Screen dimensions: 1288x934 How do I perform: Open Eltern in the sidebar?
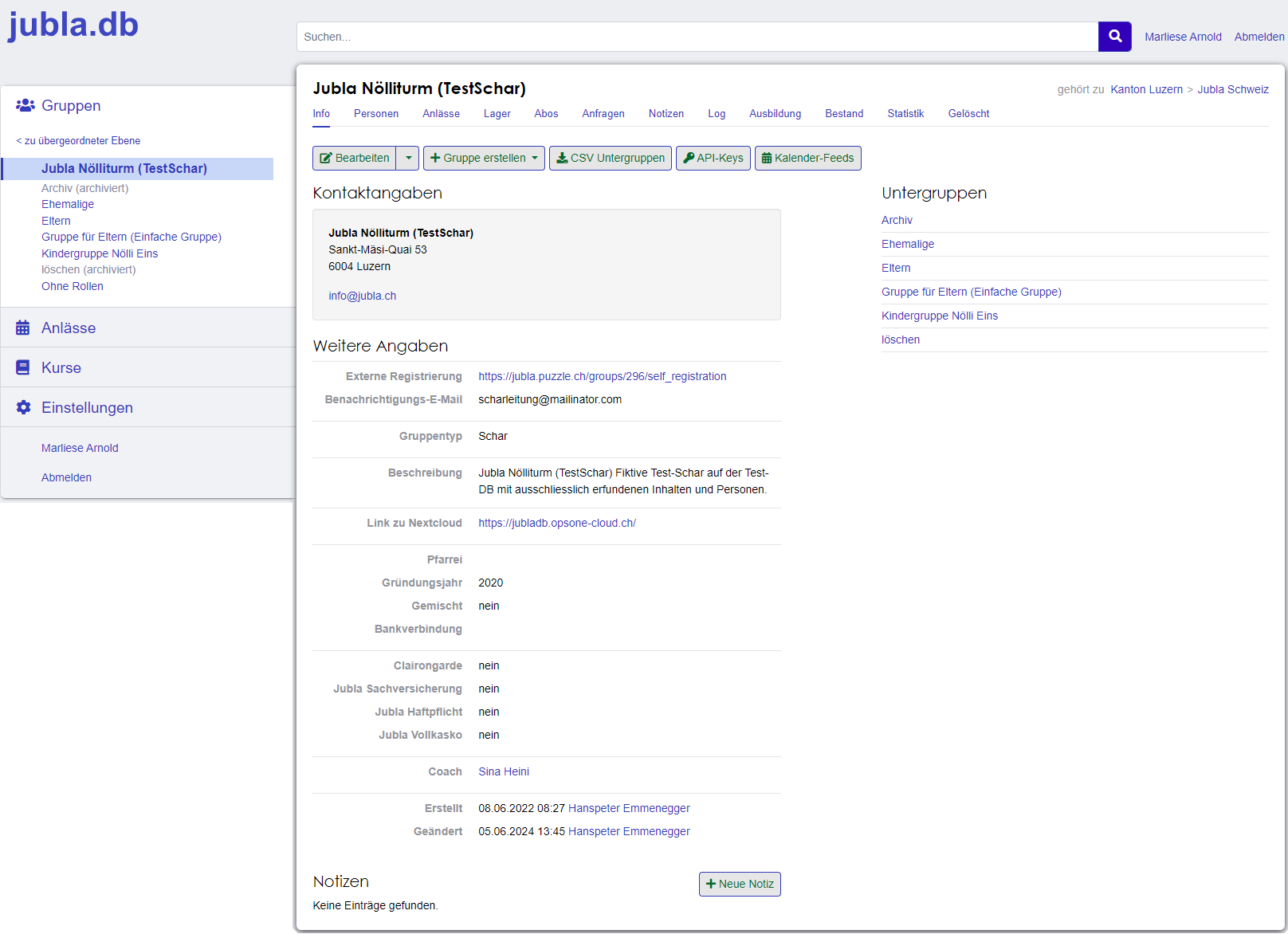pyautogui.click(x=56, y=221)
